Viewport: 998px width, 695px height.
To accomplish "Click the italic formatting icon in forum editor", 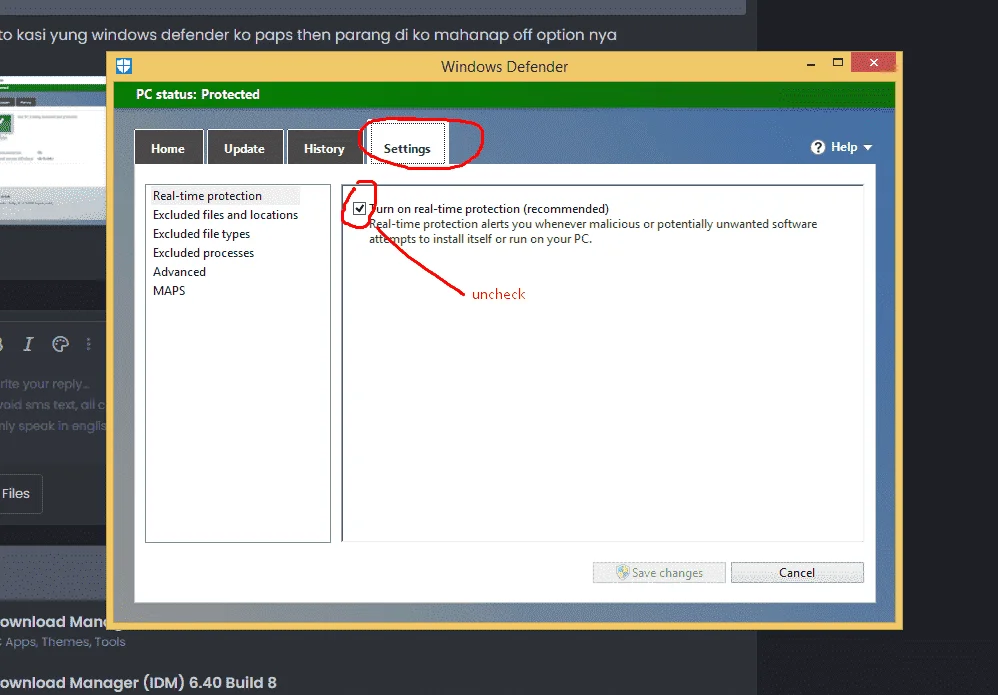I will pos(28,344).
